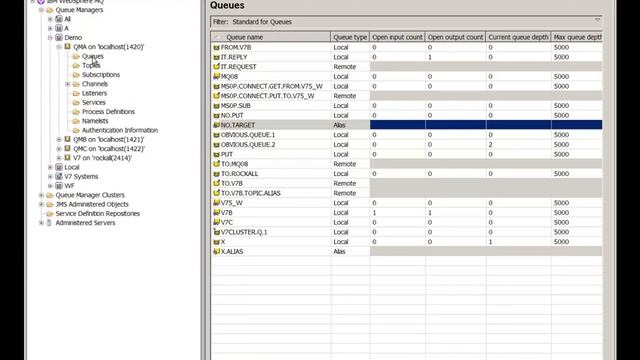Select Service Definition Repositories tree item

click(98, 213)
